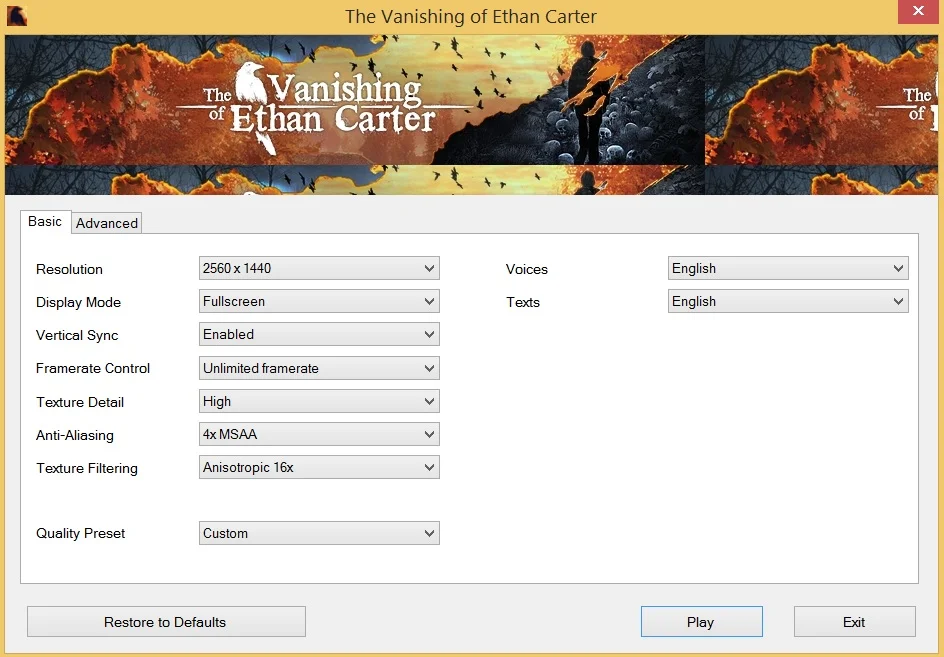The width and height of the screenshot is (944, 657).
Task: Click the Voices label
Action: tap(527, 269)
